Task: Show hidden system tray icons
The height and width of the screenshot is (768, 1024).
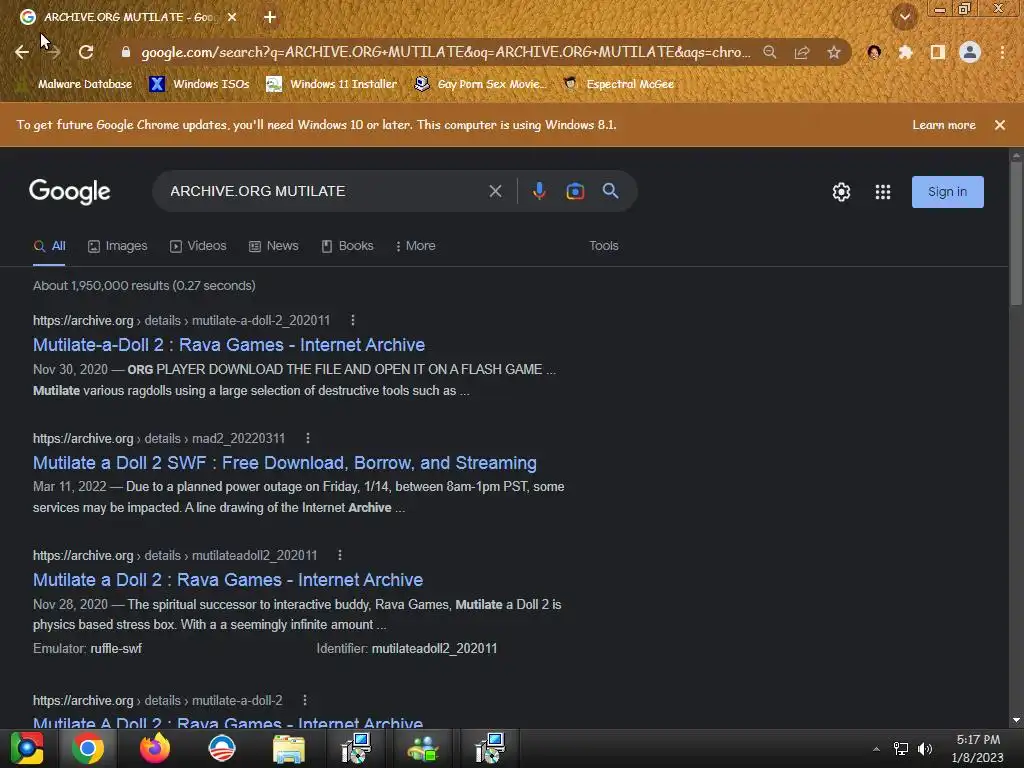Action: (x=876, y=749)
